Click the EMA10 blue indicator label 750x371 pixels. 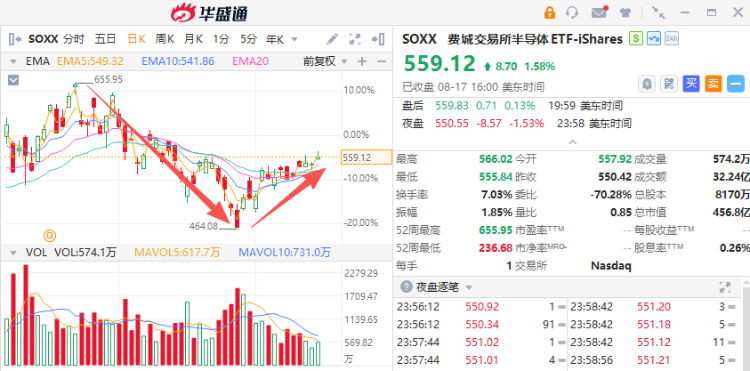pyautogui.click(x=178, y=61)
